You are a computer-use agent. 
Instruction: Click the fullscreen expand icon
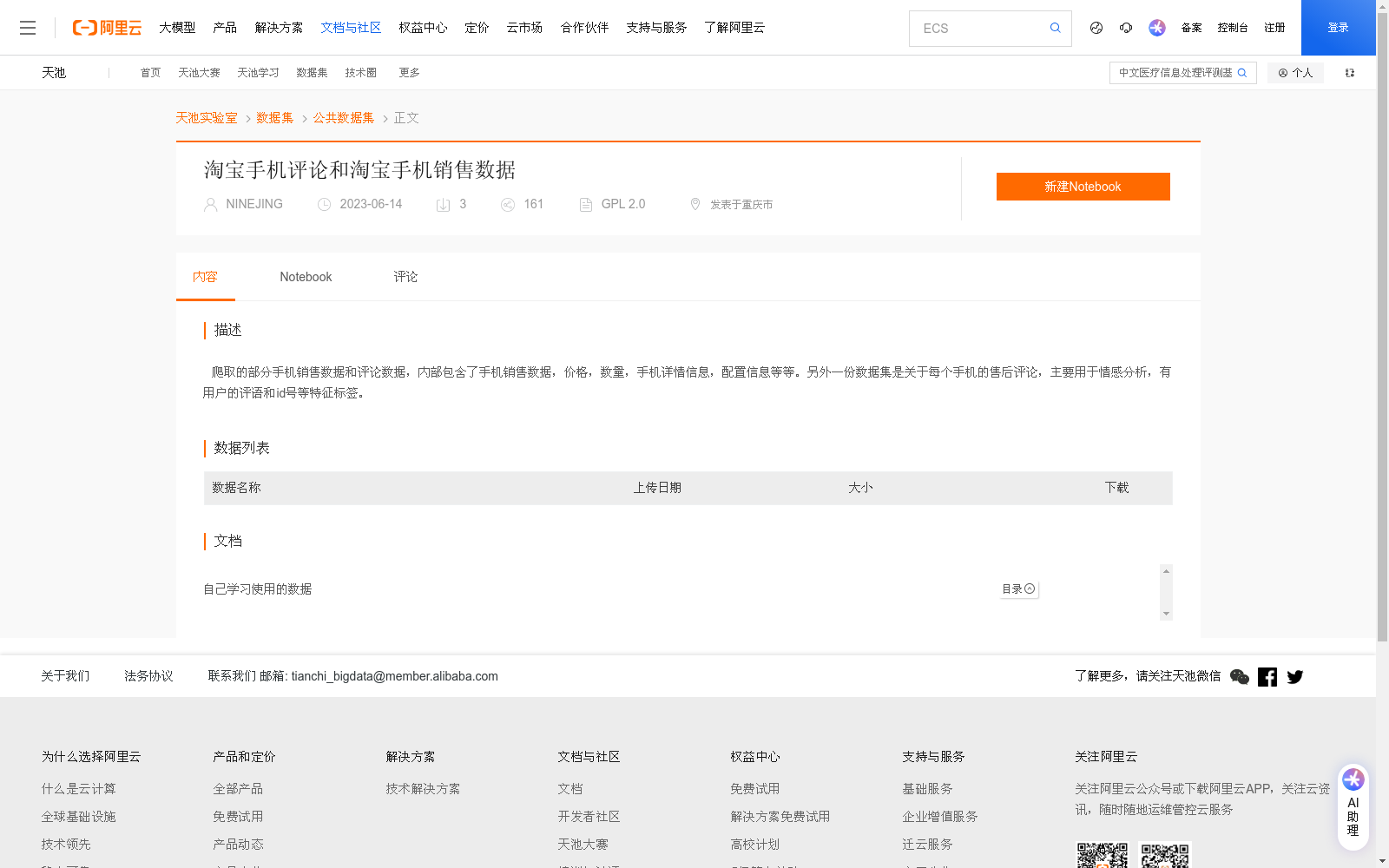pyautogui.click(x=1350, y=73)
